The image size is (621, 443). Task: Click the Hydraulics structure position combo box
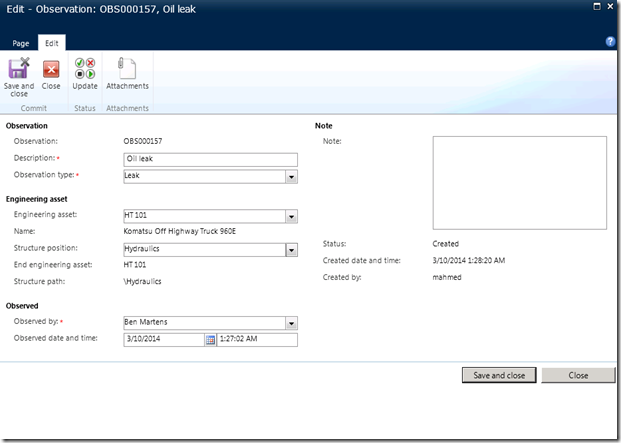click(x=210, y=250)
